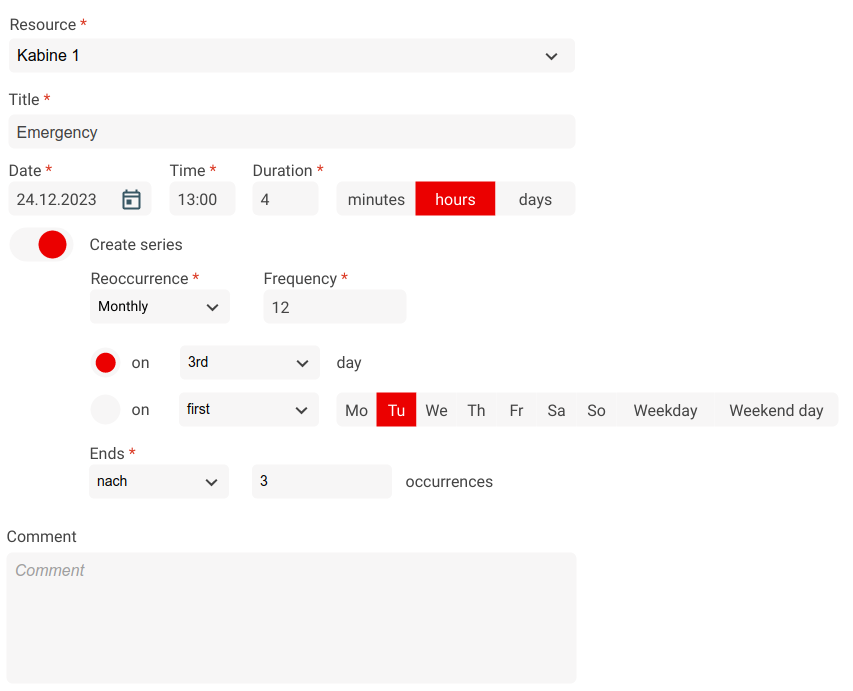Select the 'on first weekday' radio button
853x691 pixels.
pyautogui.click(x=105, y=409)
